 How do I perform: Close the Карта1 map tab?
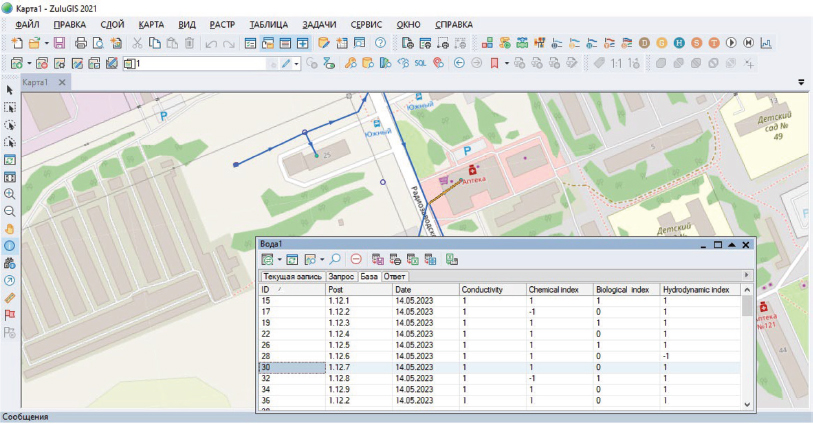click(61, 81)
